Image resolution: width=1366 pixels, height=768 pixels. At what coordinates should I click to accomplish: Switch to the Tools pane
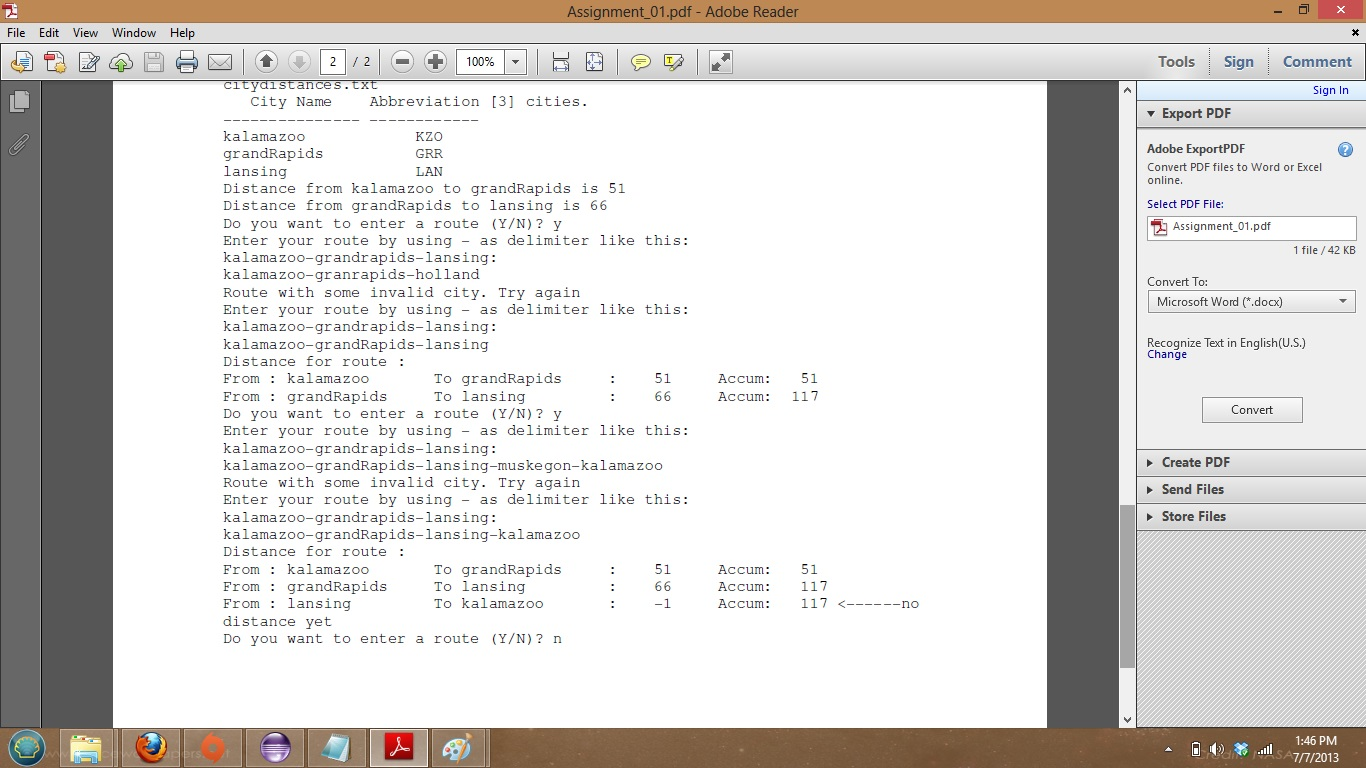1176,62
